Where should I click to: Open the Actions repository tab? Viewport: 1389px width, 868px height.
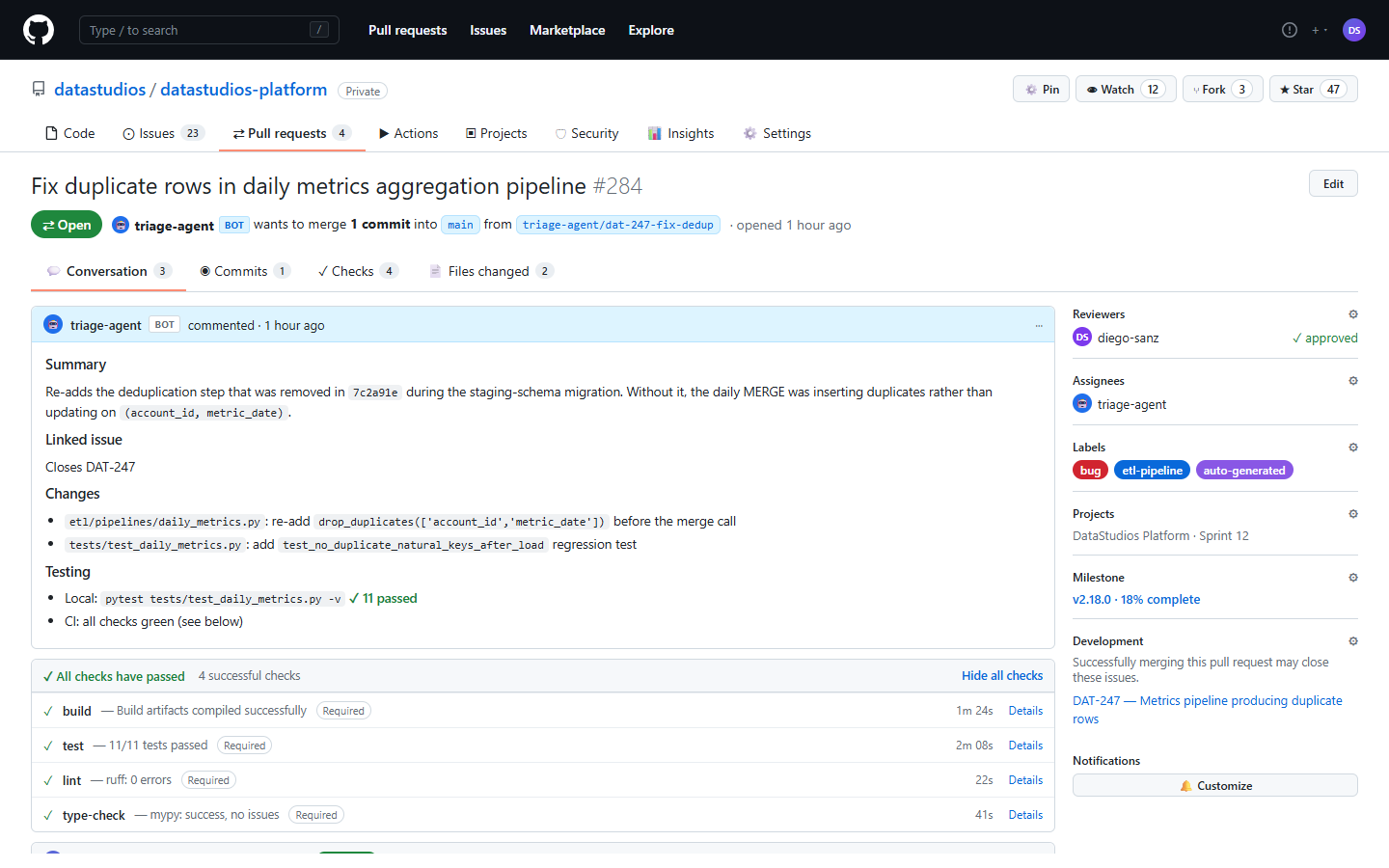408,133
